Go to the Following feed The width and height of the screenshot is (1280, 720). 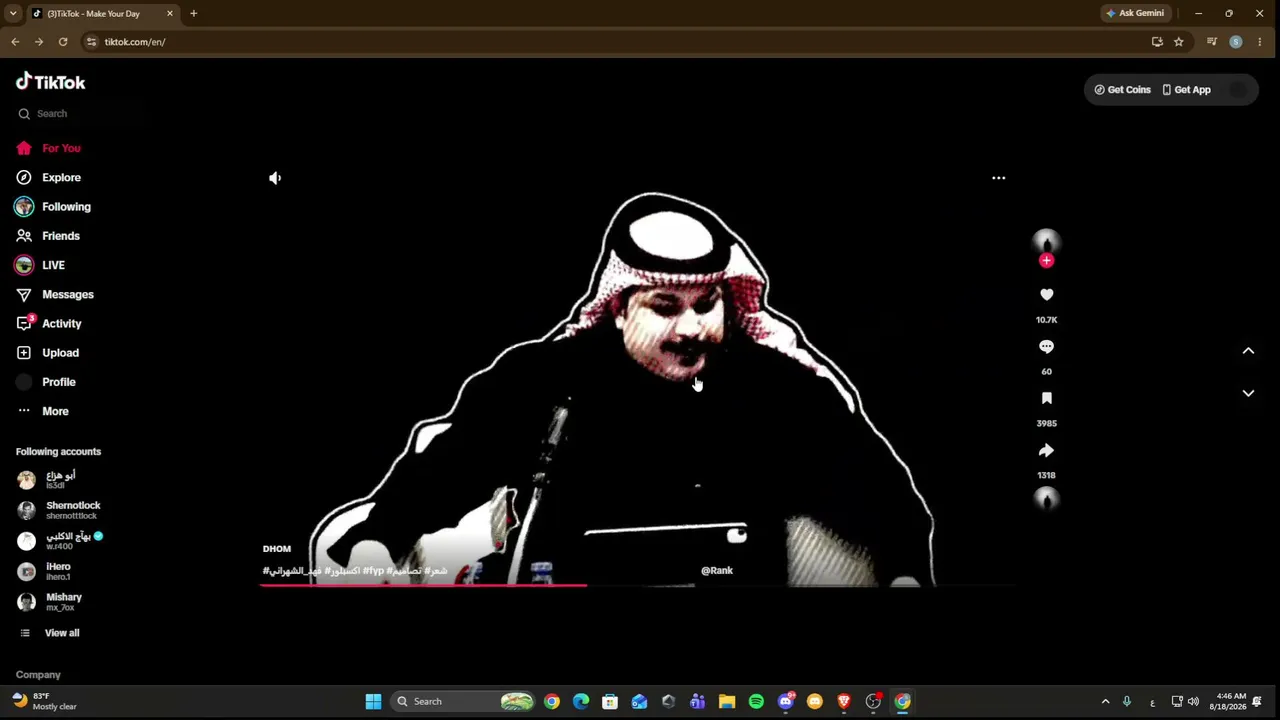coord(54,207)
